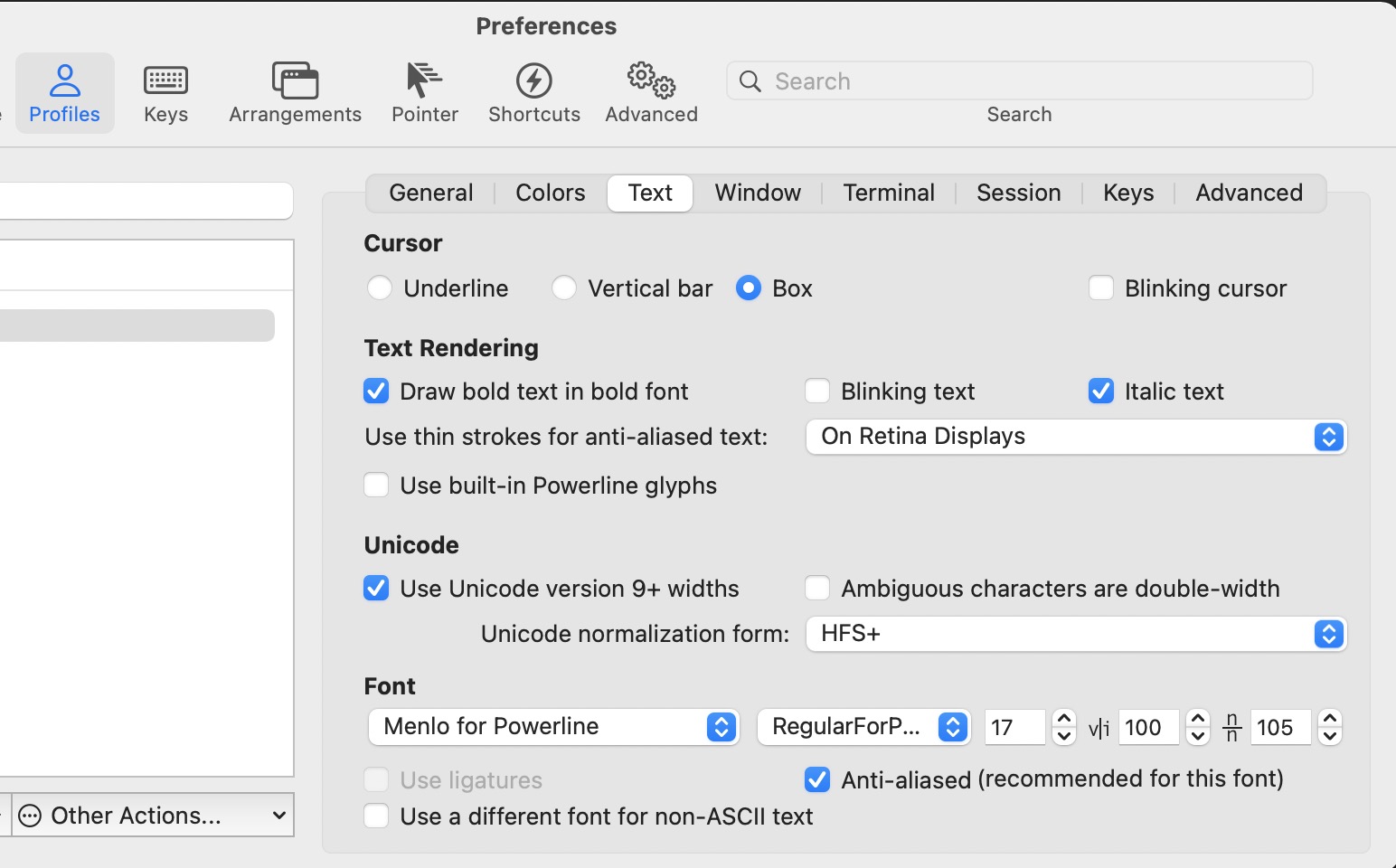Switch to the Terminal tab
Screen dimensions: 1396x868
point(889,193)
